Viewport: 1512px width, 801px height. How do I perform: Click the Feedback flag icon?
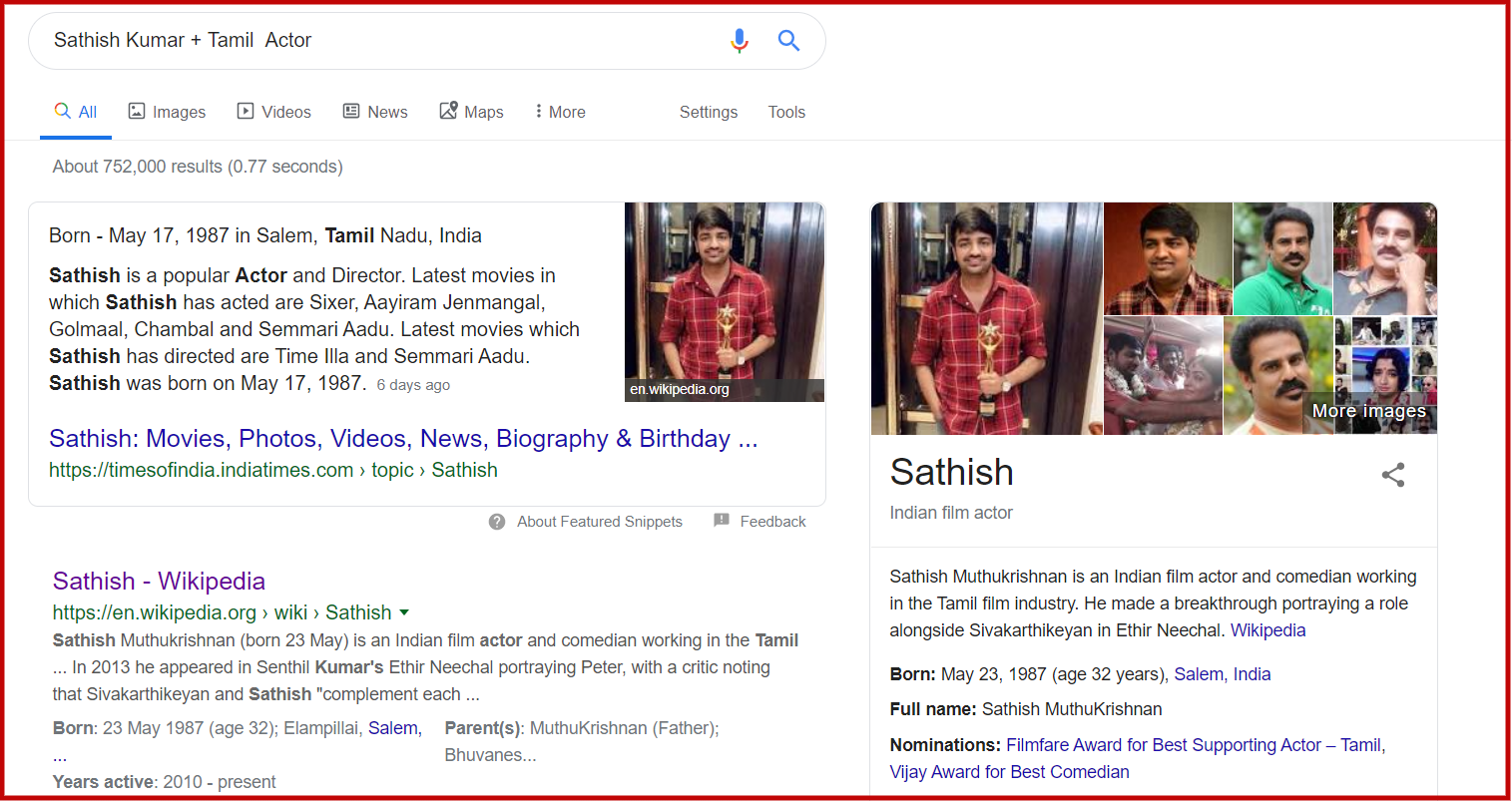point(722,521)
